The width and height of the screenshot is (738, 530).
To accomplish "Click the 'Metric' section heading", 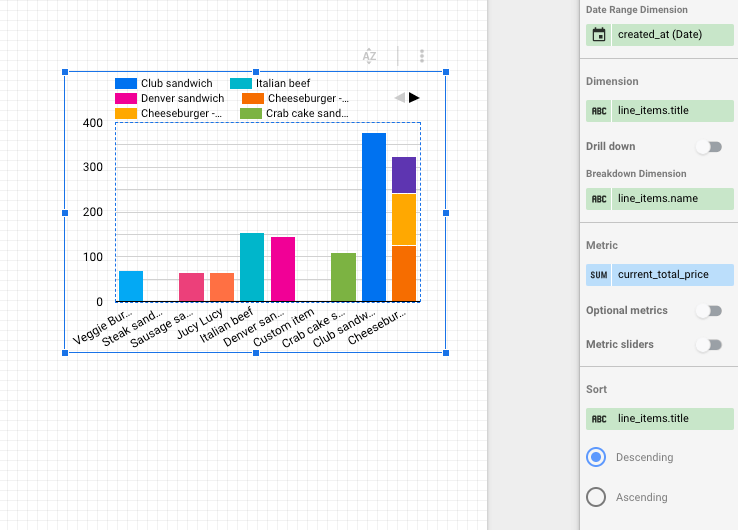I will (x=602, y=245).
